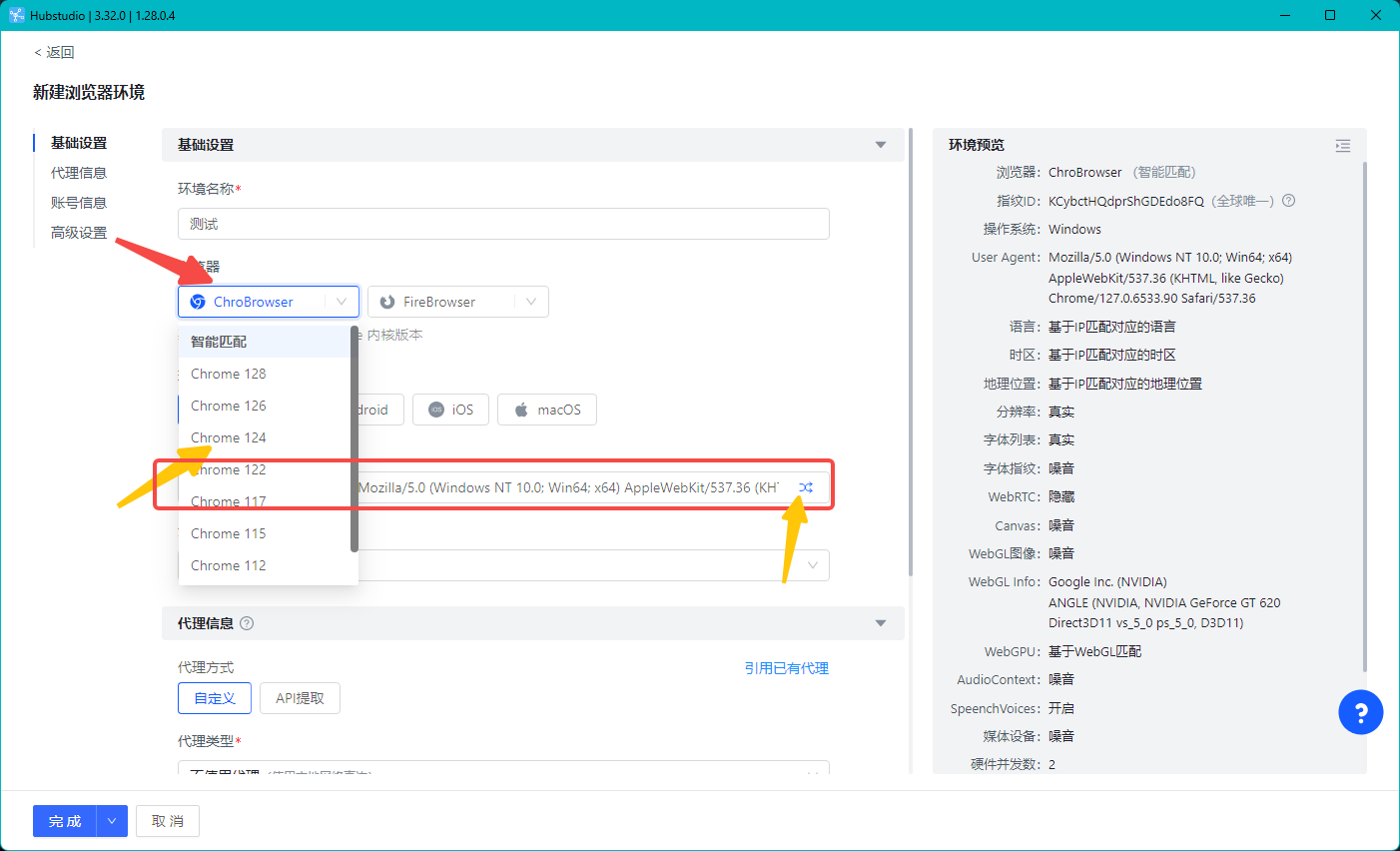Collapse the 基础设置 section

click(880, 145)
